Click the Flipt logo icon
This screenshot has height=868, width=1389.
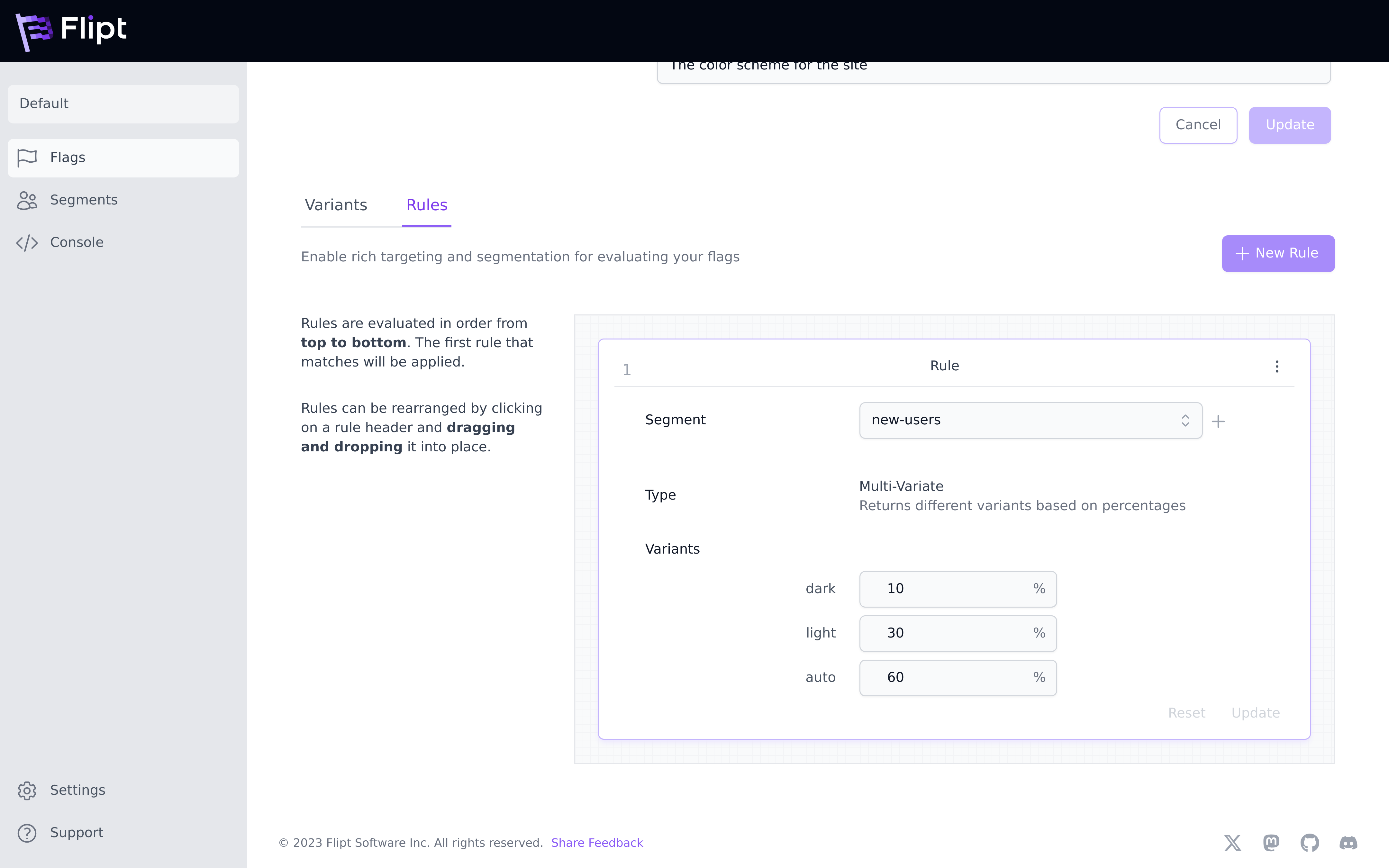pyautogui.click(x=33, y=31)
